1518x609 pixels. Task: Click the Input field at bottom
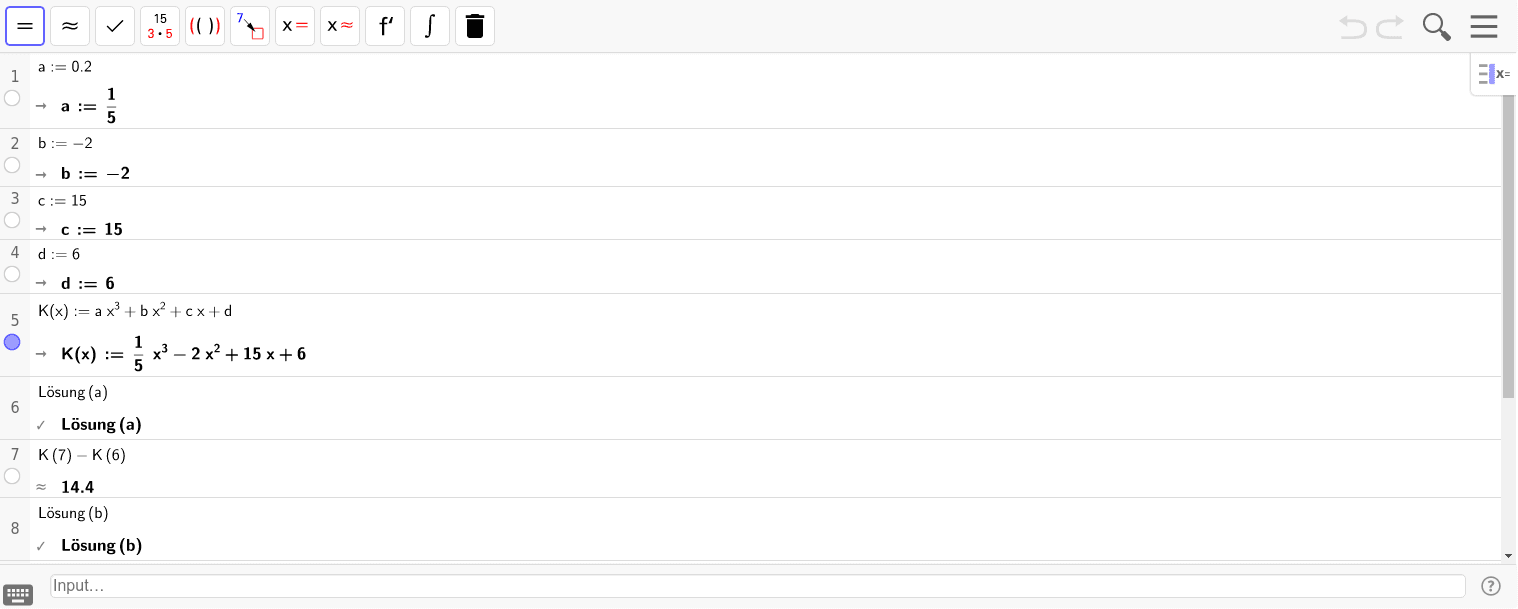758,586
